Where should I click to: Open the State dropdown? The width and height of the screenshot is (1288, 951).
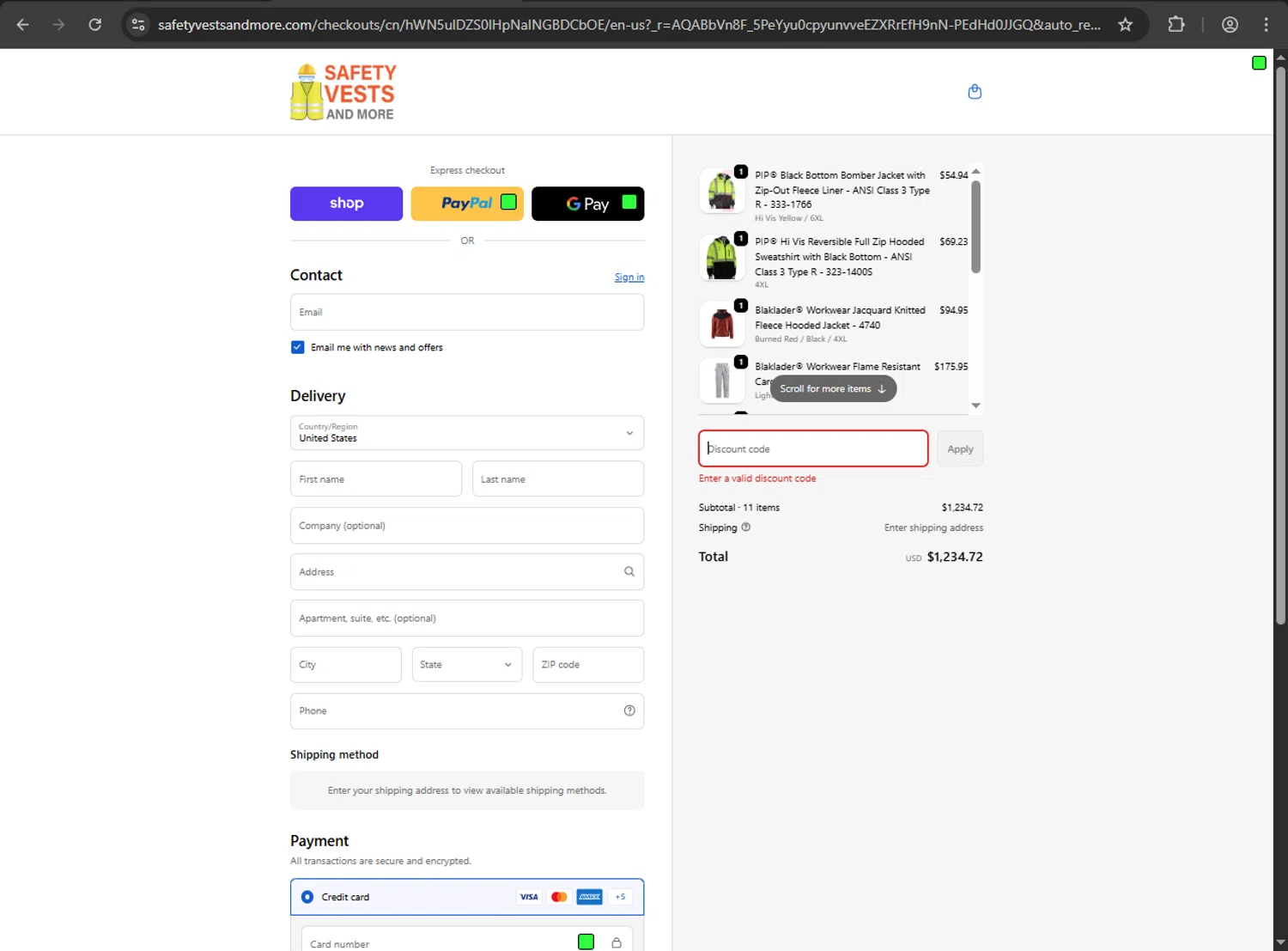(x=467, y=665)
